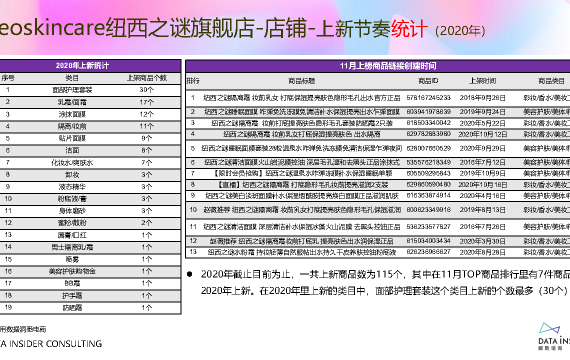The width and height of the screenshot is (570, 360).
Task: Select the 类目 column header
Action: [x=72, y=78]
